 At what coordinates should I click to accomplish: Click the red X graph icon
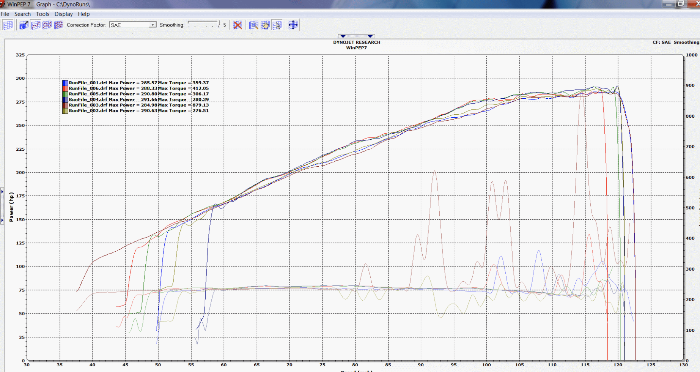tap(238, 25)
